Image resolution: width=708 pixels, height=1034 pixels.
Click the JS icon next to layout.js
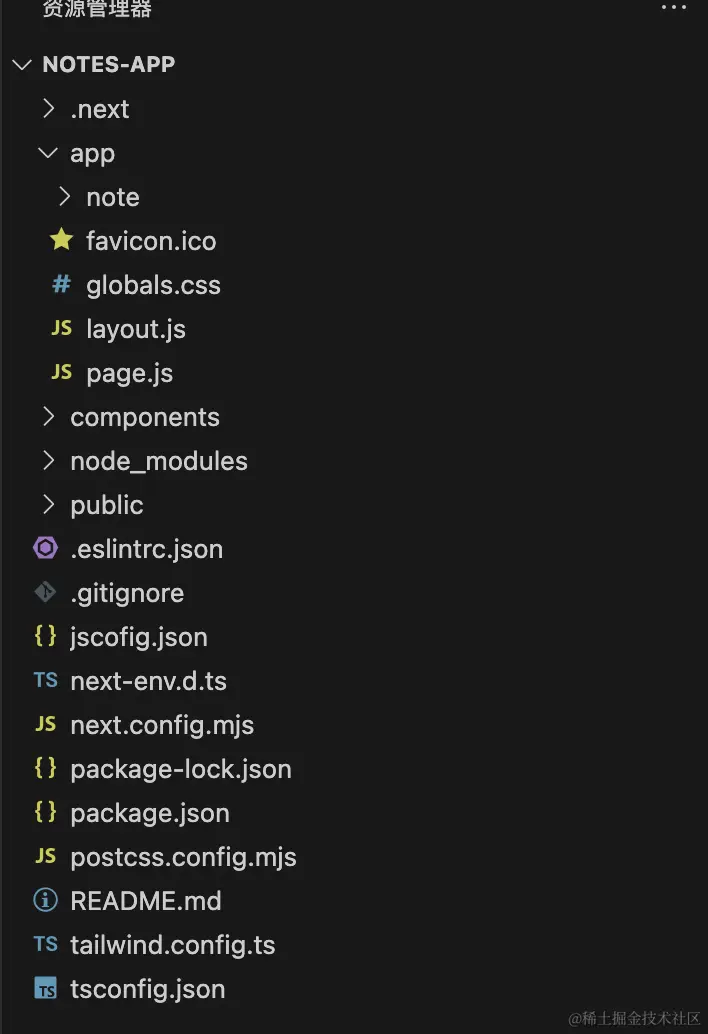(x=61, y=328)
